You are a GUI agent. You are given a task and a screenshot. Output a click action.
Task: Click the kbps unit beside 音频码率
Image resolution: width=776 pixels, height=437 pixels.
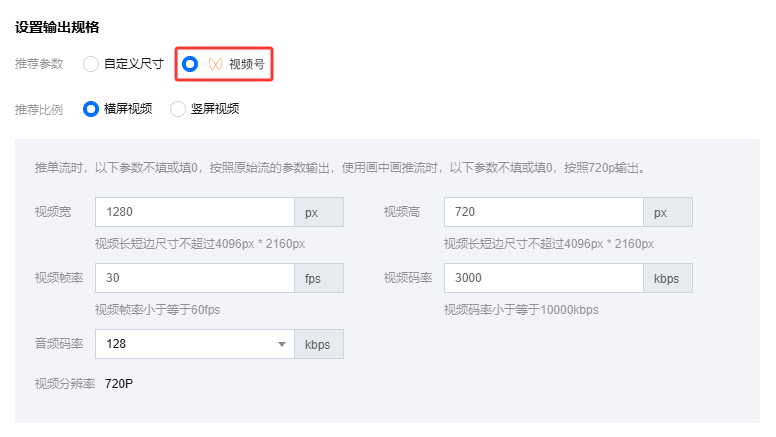point(318,344)
